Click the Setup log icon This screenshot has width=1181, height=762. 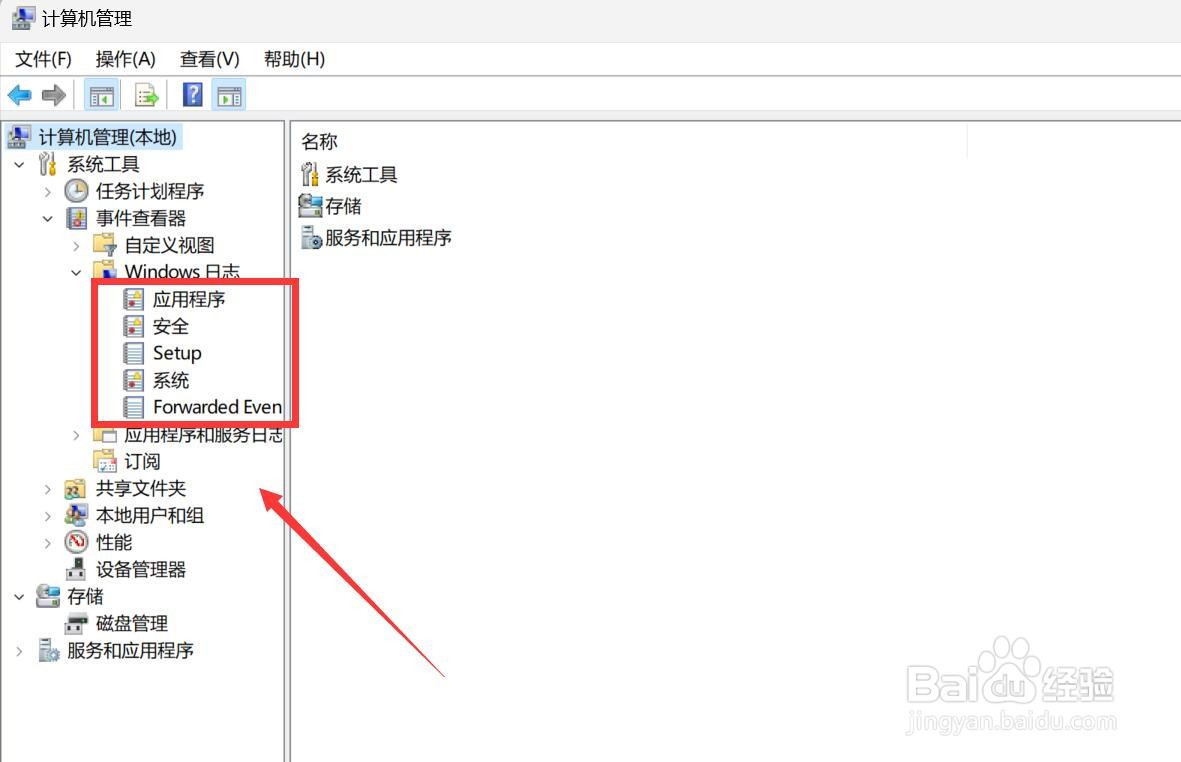pos(133,353)
